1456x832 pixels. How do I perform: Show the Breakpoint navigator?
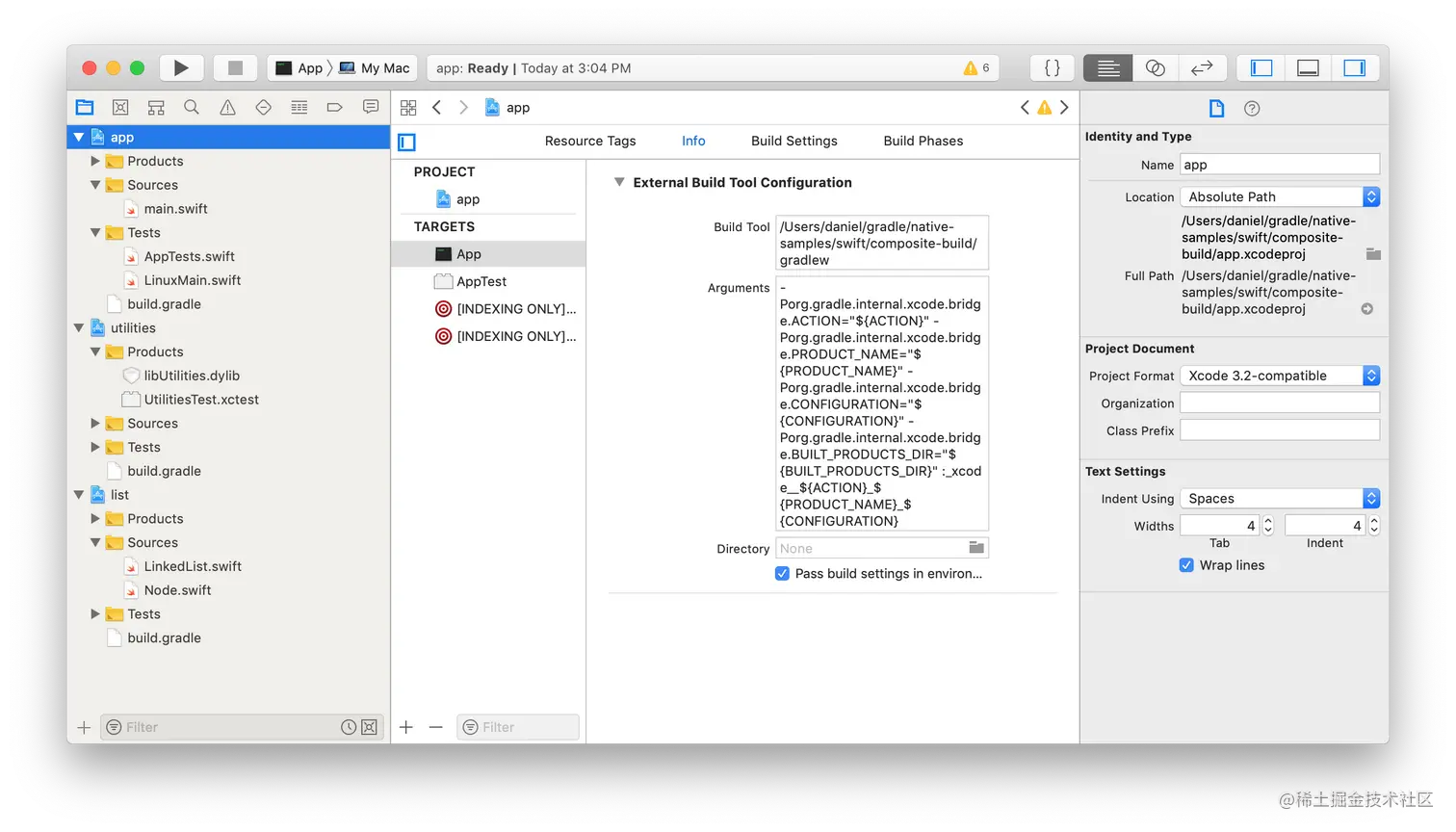(335, 107)
